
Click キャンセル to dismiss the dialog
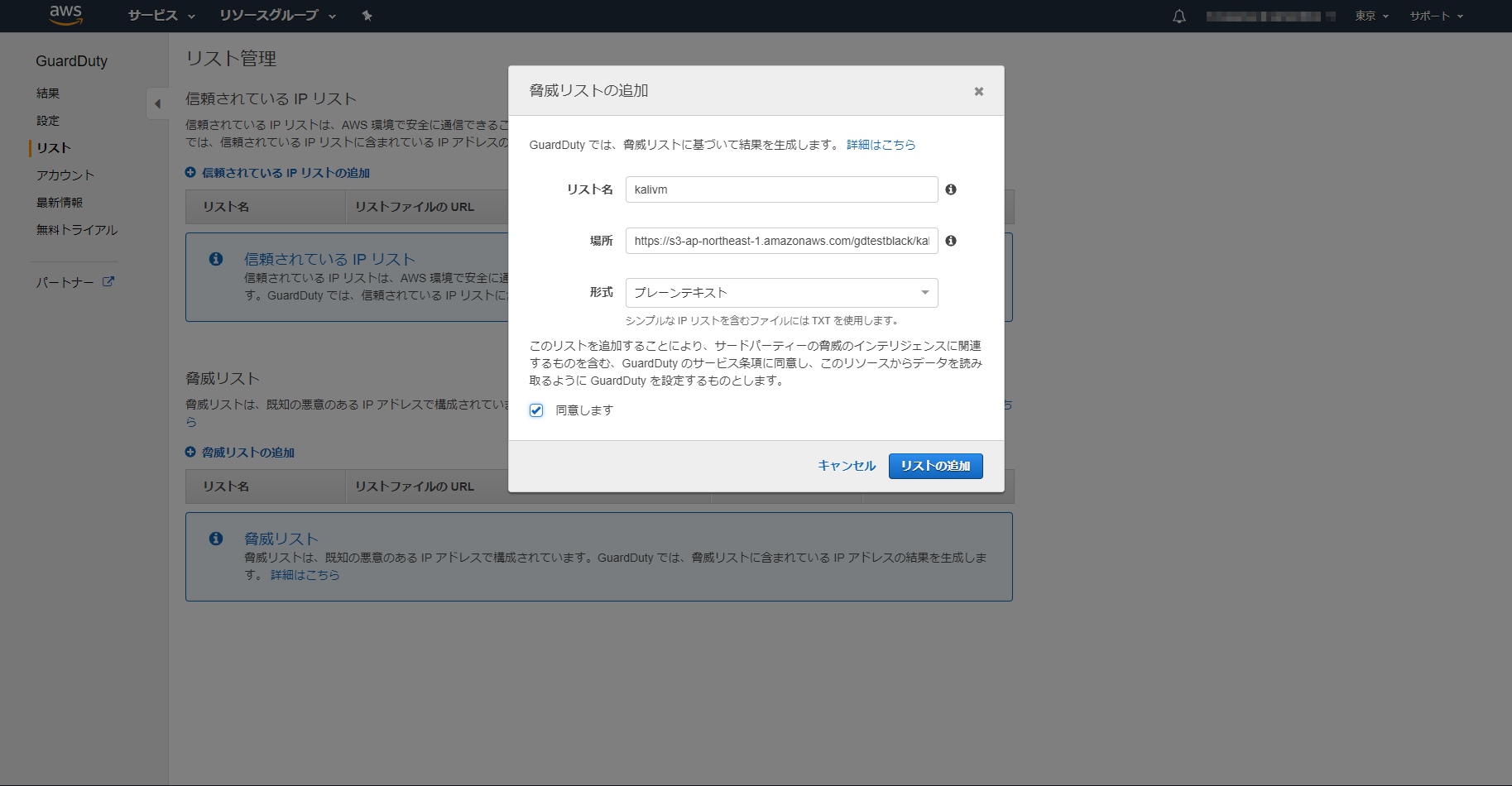point(846,466)
